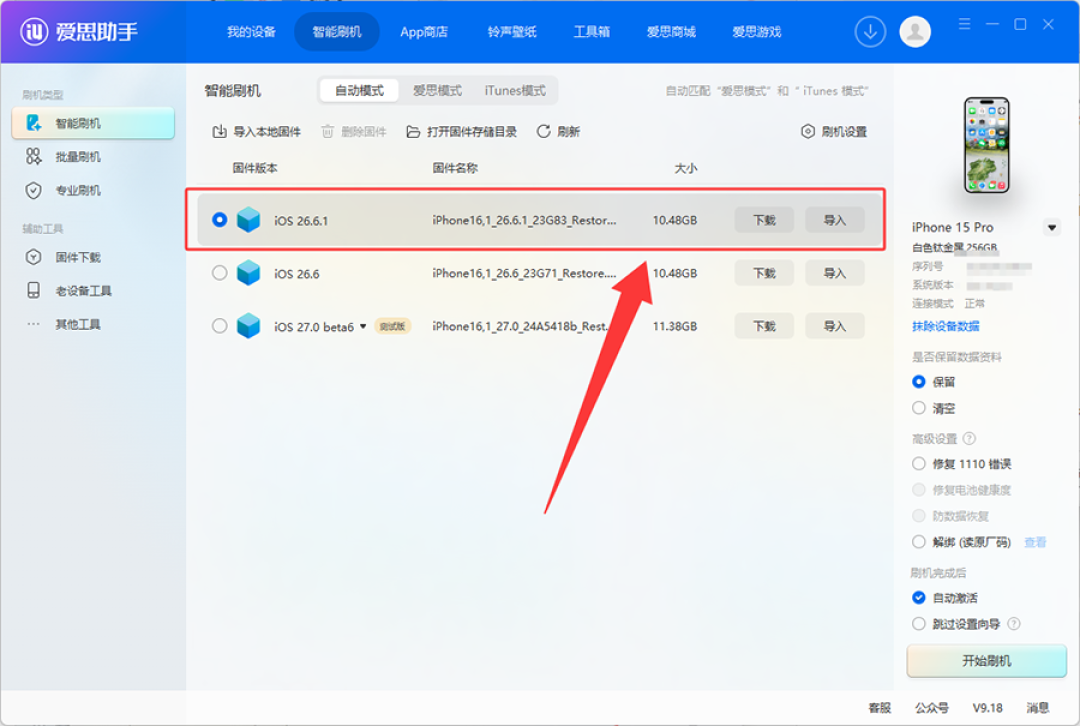Click the 查看 link beside 解绑
Image resolution: width=1080 pixels, height=726 pixels.
(x=1035, y=542)
